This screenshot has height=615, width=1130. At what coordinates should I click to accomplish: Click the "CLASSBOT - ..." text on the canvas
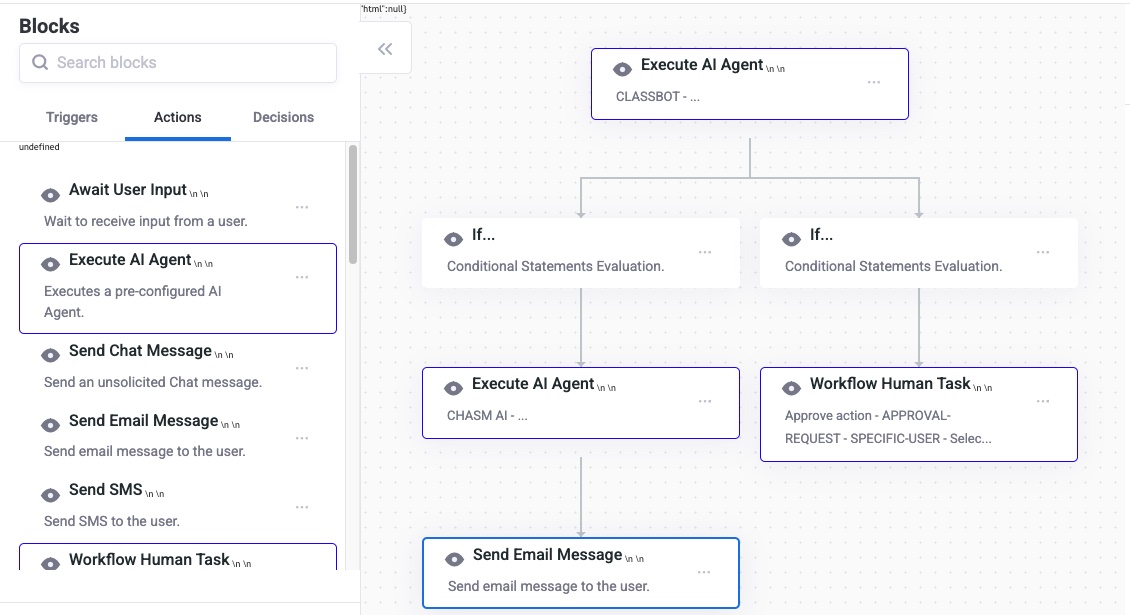click(657, 97)
